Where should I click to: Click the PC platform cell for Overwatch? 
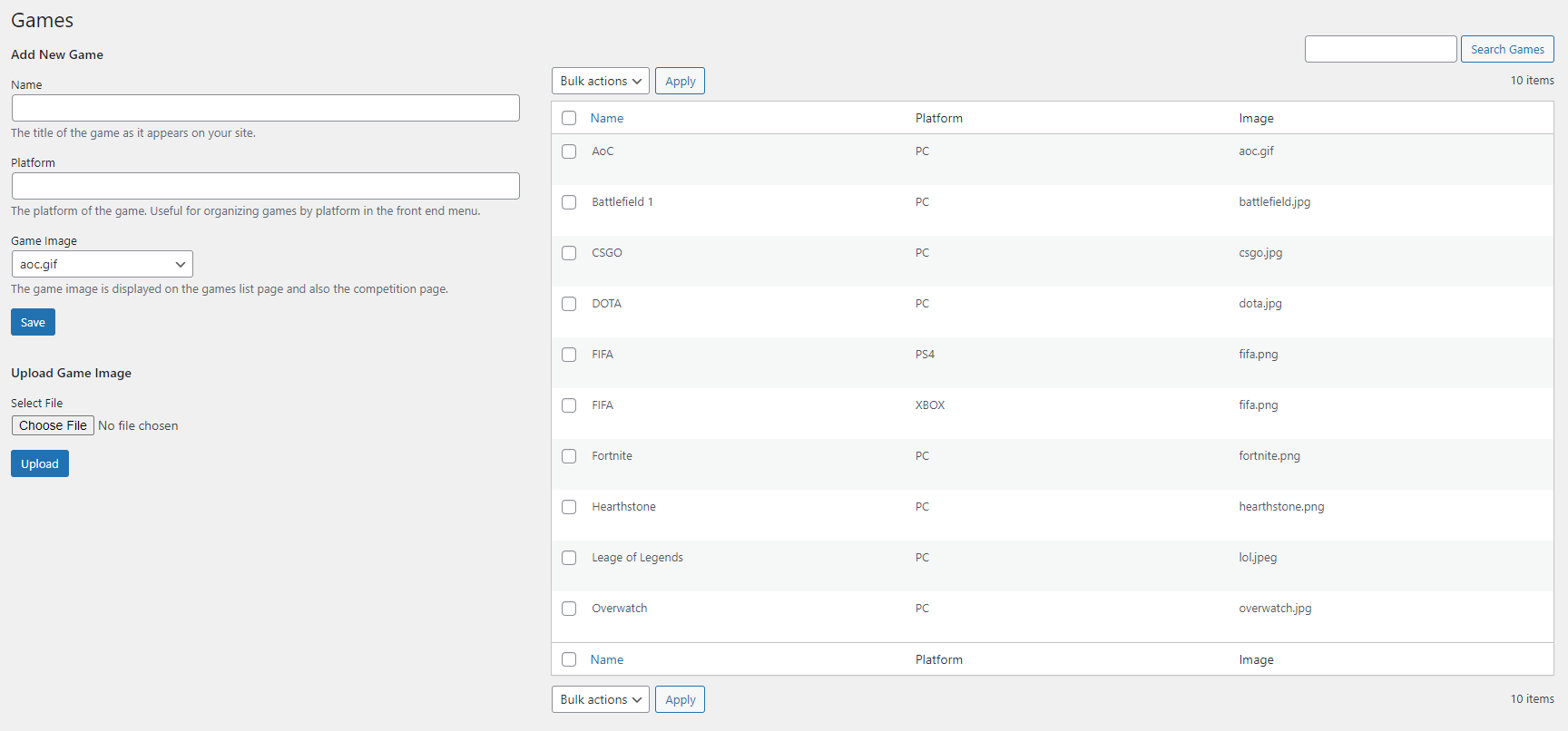click(x=922, y=609)
